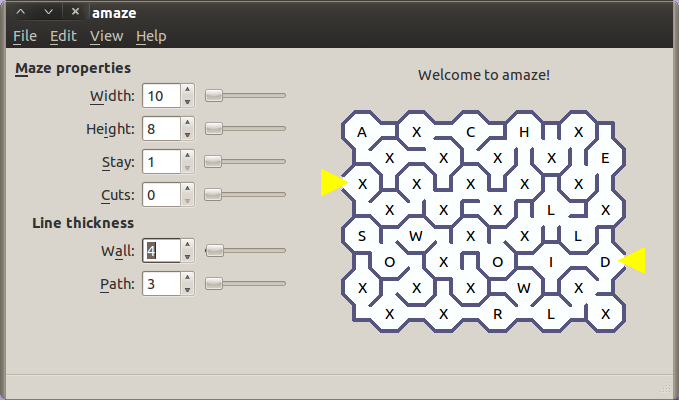Click the Width slider handle
This screenshot has height=400, width=679.
pyautogui.click(x=213, y=96)
